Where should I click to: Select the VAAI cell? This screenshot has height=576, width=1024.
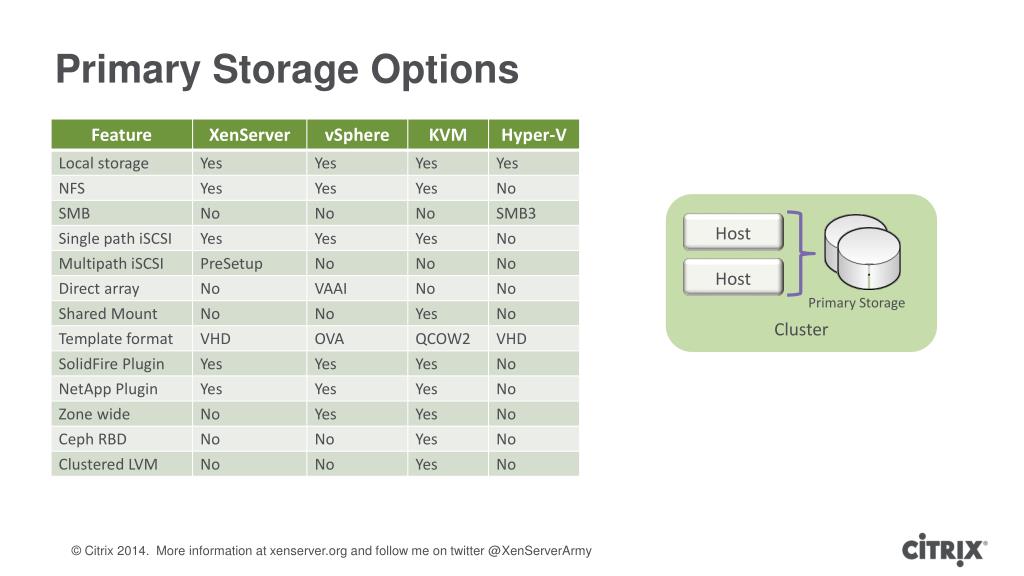point(357,289)
